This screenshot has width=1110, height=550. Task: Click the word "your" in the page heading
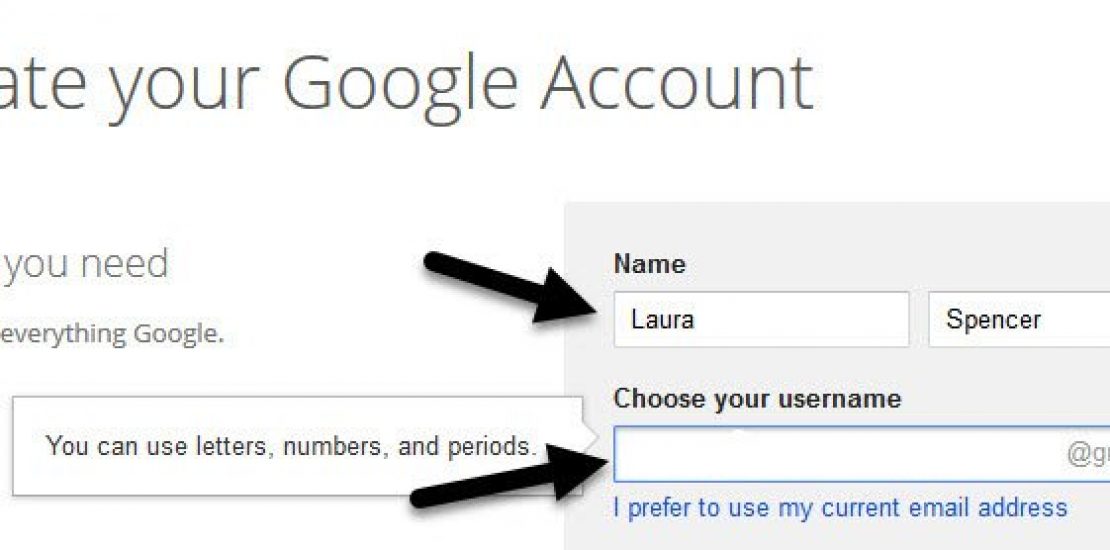click(x=188, y=84)
